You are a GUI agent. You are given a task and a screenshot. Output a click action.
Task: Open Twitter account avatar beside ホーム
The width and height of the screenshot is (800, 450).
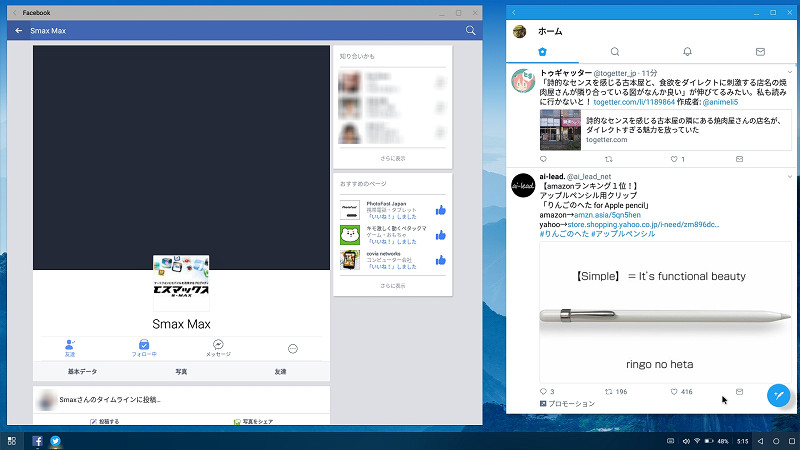[519, 31]
